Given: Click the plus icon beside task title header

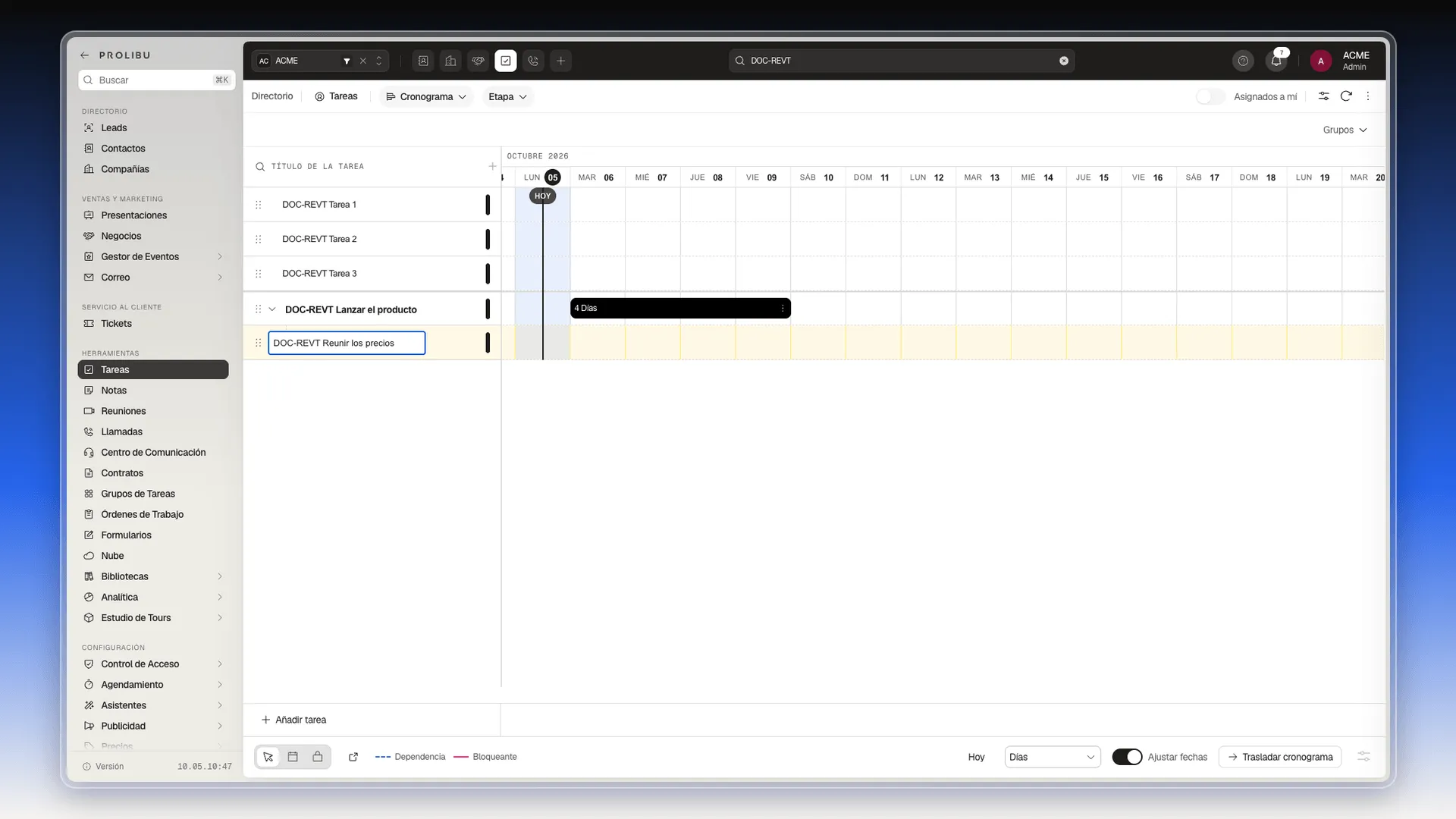Looking at the screenshot, I should [x=492, y=166].
